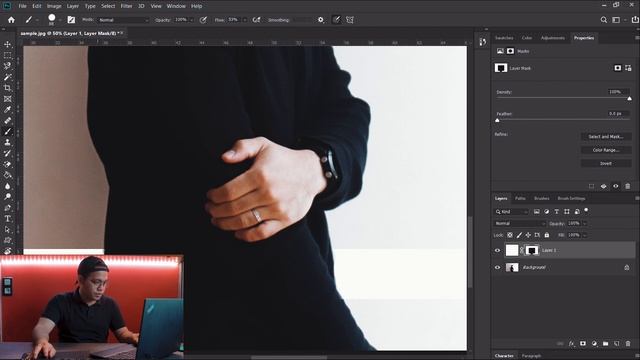Select the Dodge tool

7,197
